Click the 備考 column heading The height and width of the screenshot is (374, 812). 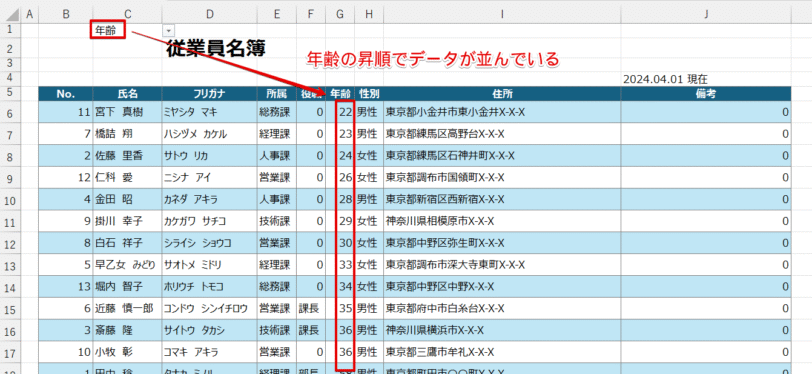pyautogui.click(x=706, y=94)
